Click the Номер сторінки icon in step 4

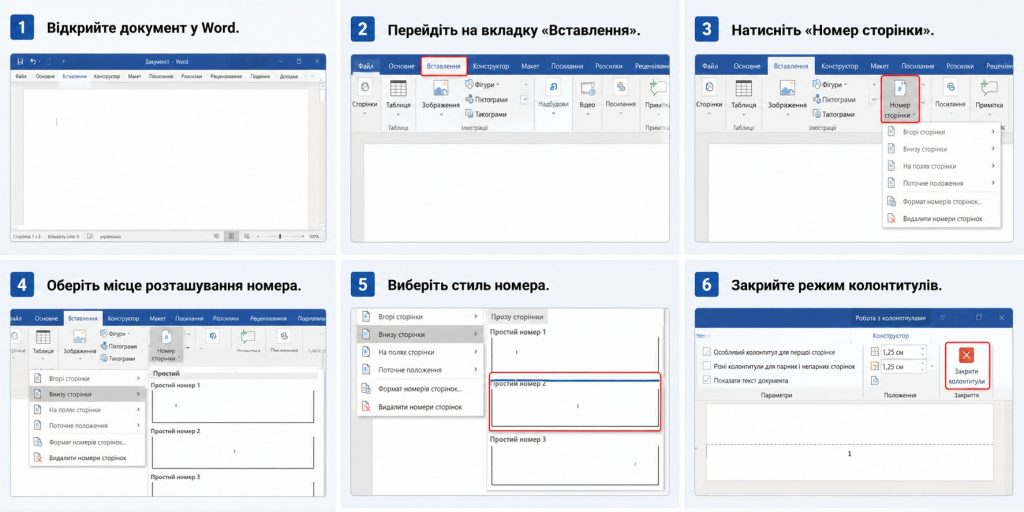(167, 337)
